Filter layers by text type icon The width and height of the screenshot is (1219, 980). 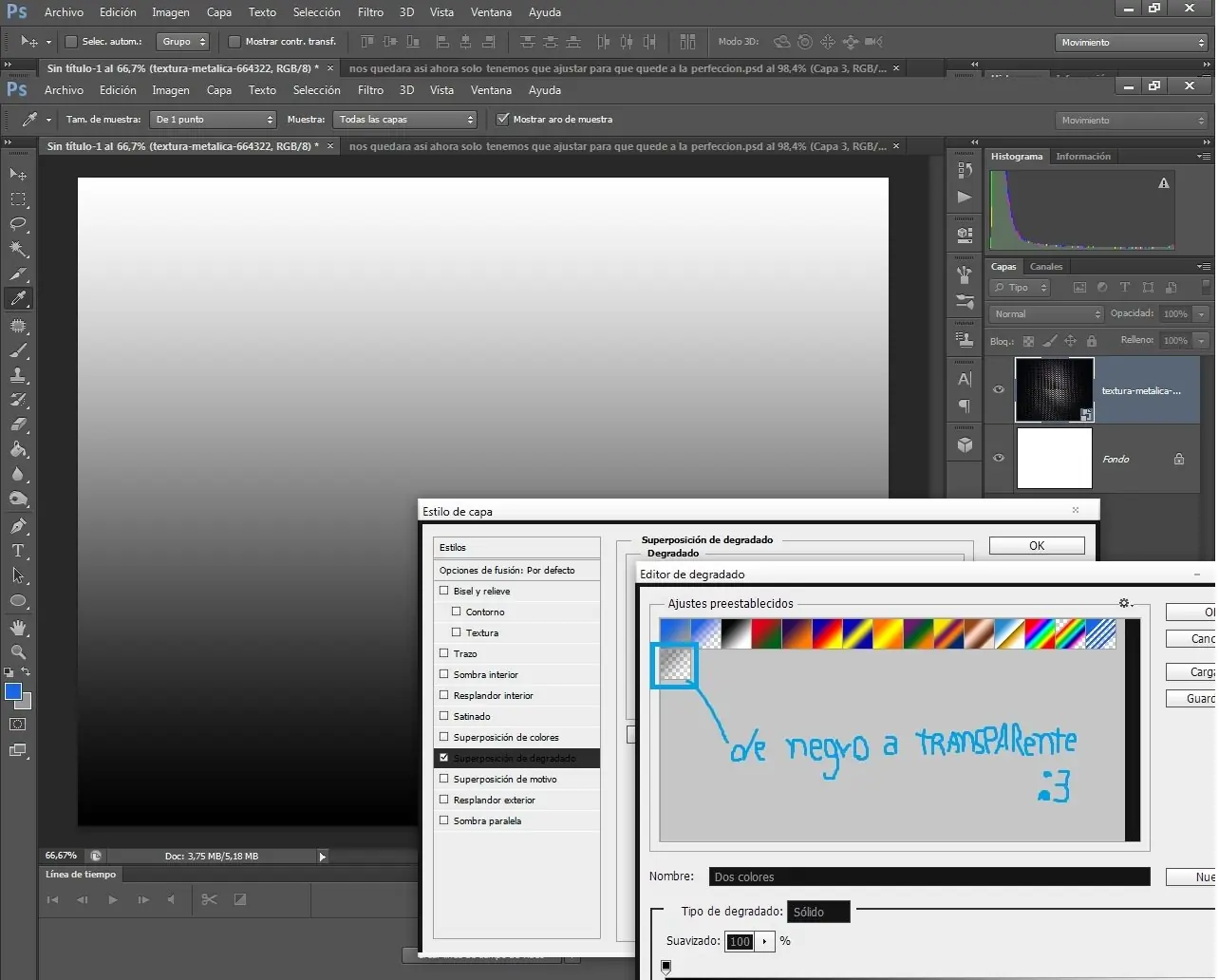point(1125,288)
